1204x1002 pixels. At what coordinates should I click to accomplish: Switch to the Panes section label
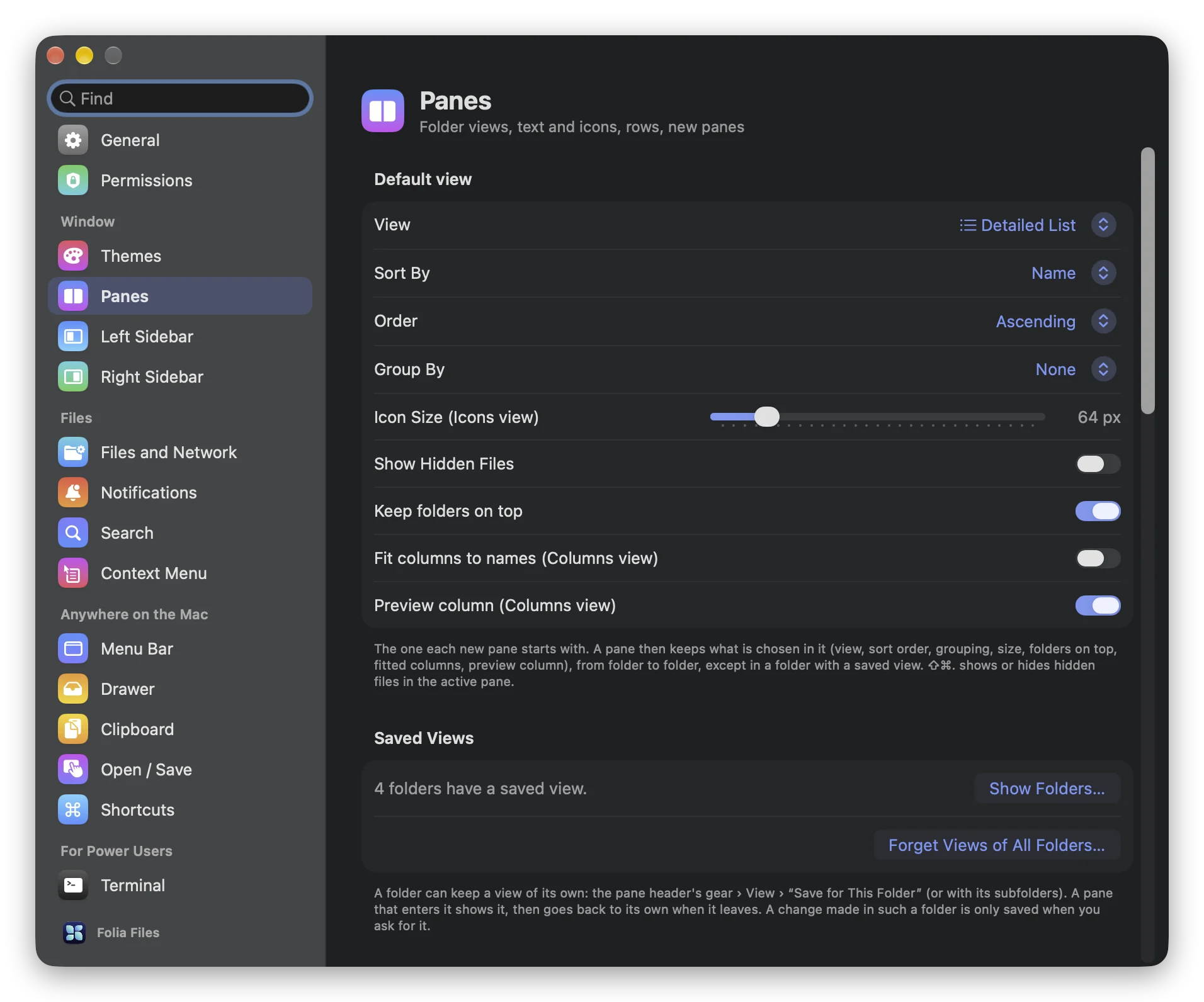pyautogui.click(x=125, y=296)
